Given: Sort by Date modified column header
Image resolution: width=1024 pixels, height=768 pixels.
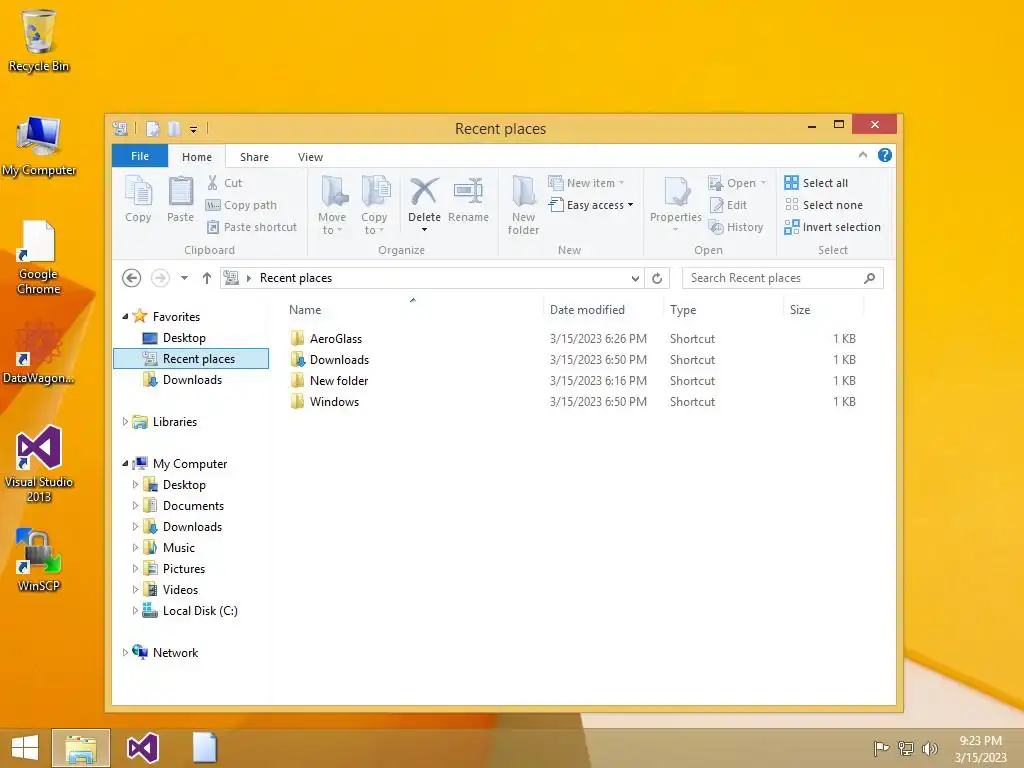Looking at the screenshot, I should (603, 310).
